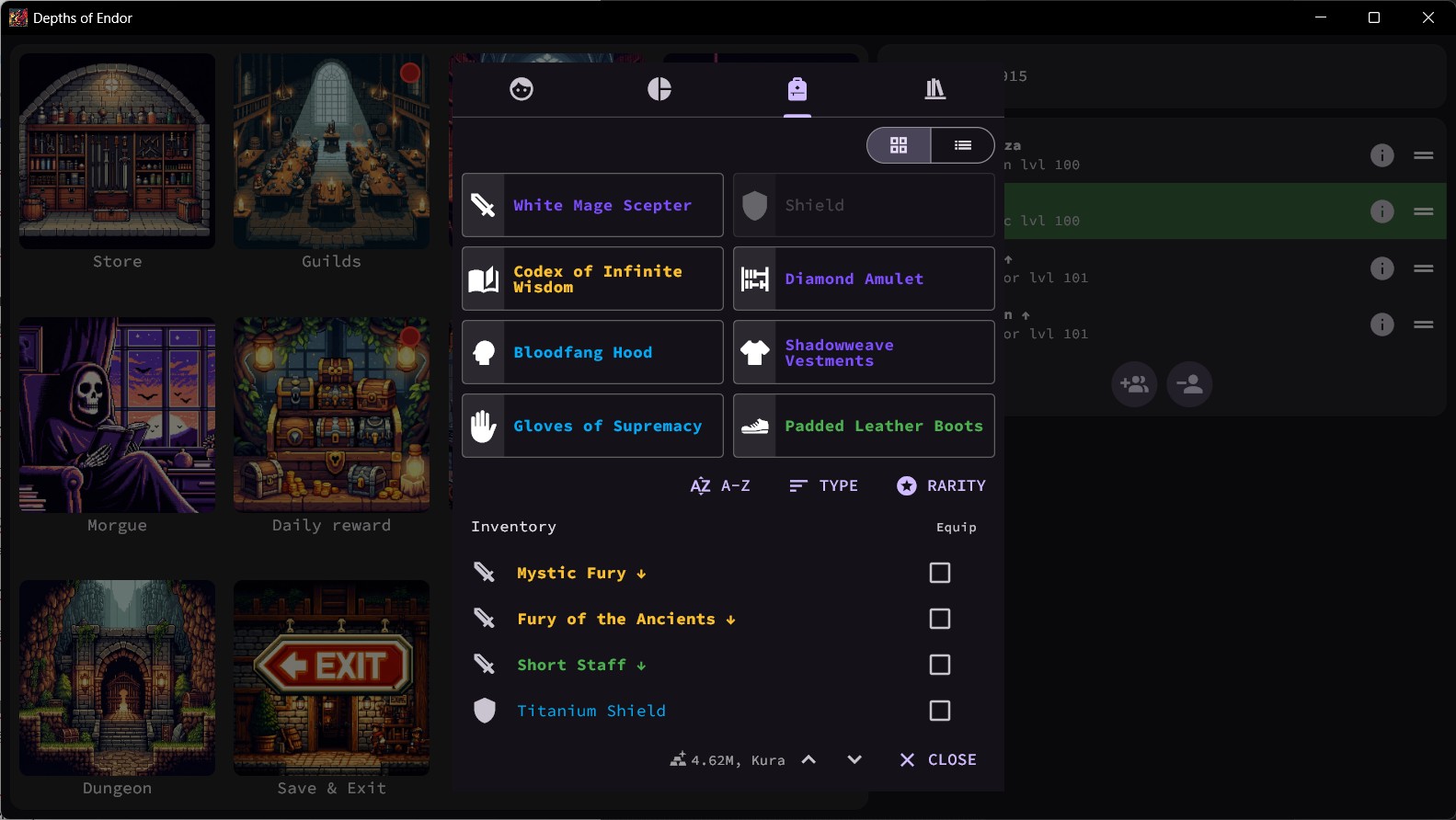Close the inventory panel

pyautogui.click(x=938, y=759)
